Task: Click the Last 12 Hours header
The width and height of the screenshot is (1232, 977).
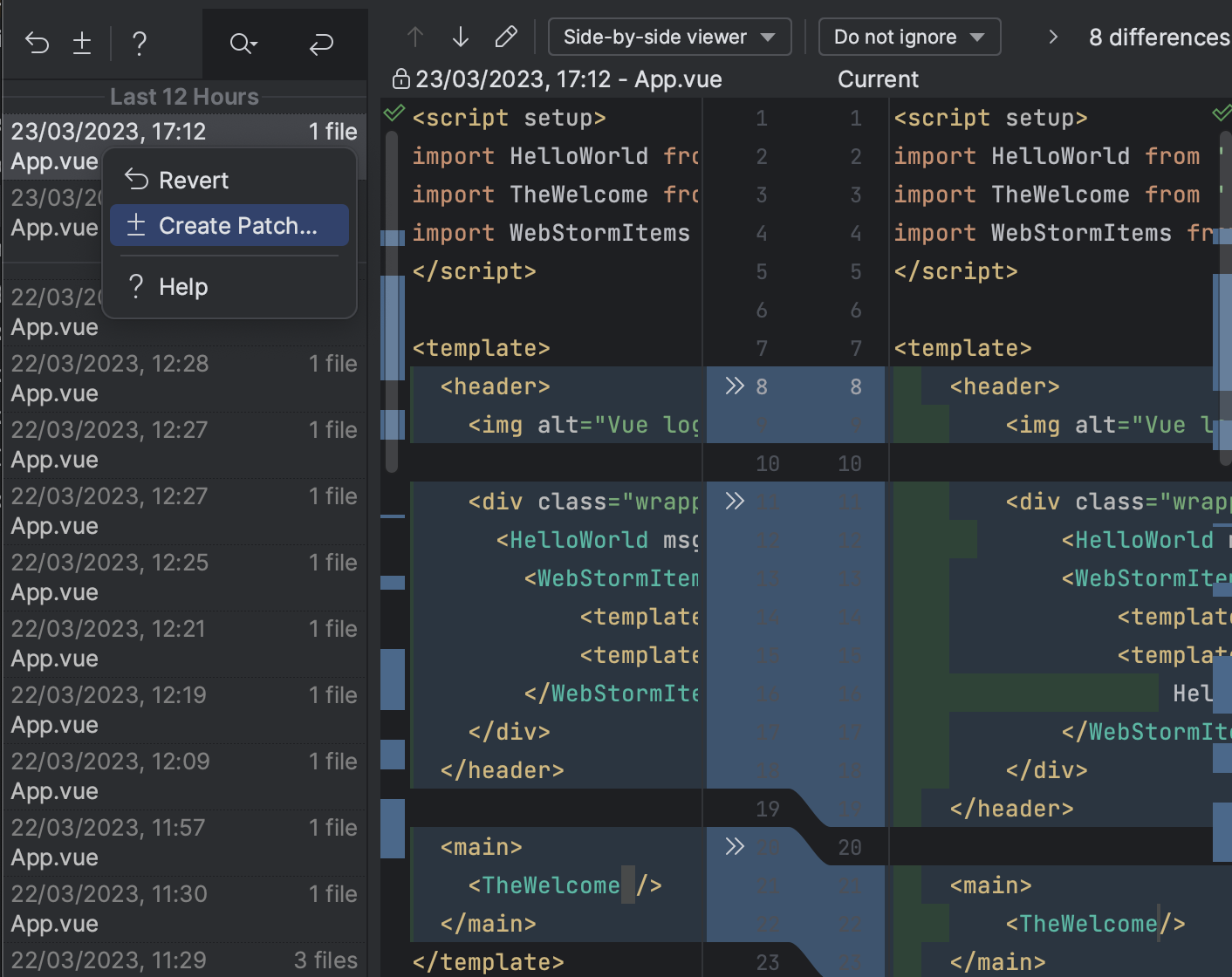Action: 184,97
